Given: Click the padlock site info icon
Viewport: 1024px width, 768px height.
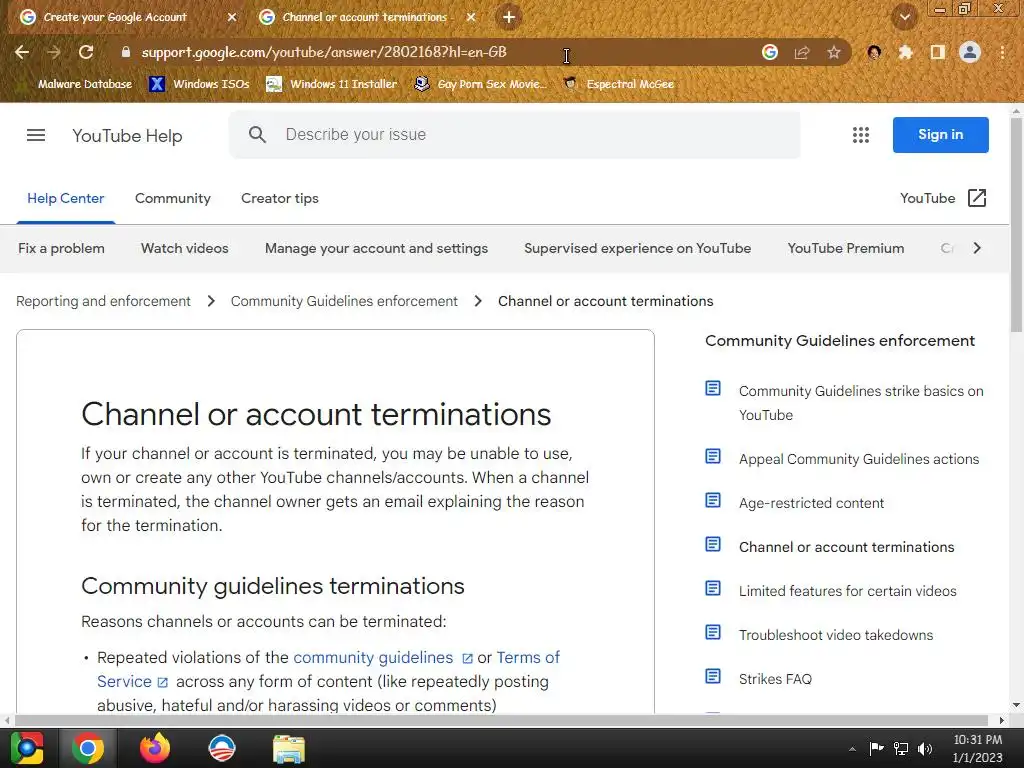Looking at the screenshot, I should [126, 52].
